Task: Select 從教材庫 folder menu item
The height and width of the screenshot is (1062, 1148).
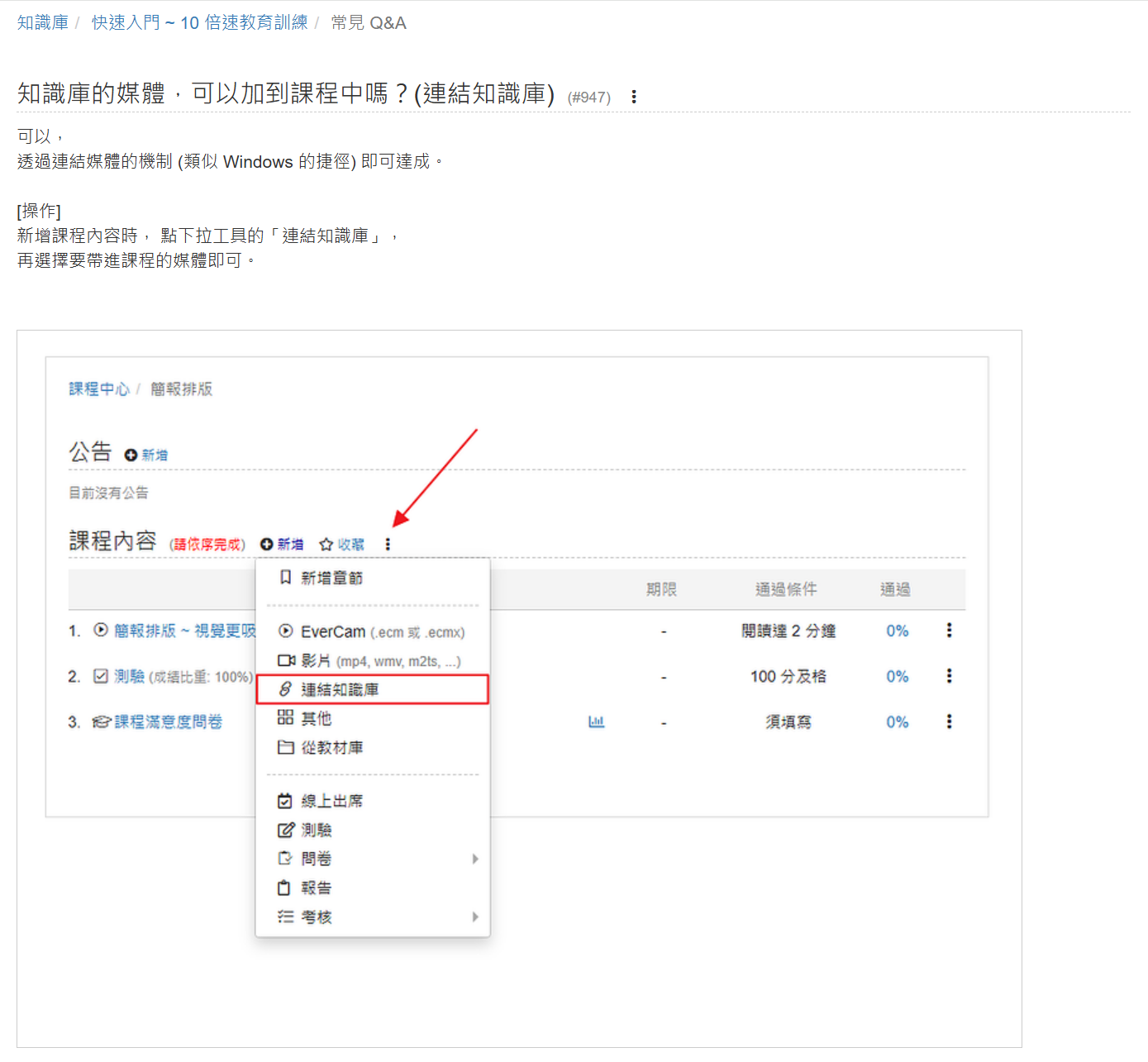Action: (x=331, y=747)
